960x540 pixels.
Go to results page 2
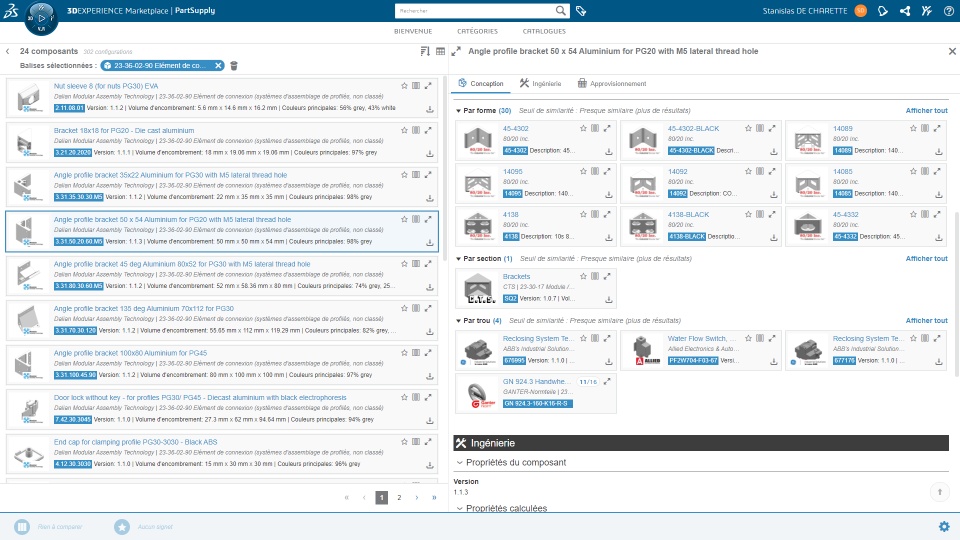[x=399, y=497]
